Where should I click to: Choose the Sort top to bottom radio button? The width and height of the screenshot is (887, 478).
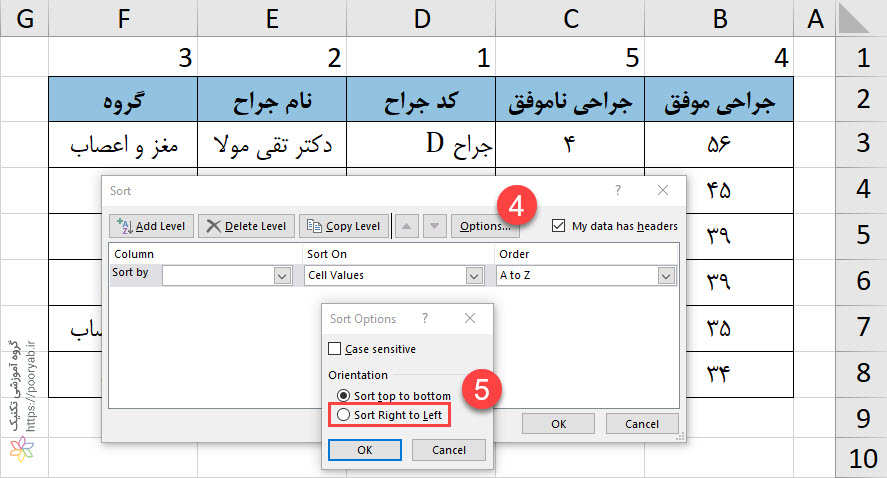[343, 395]
